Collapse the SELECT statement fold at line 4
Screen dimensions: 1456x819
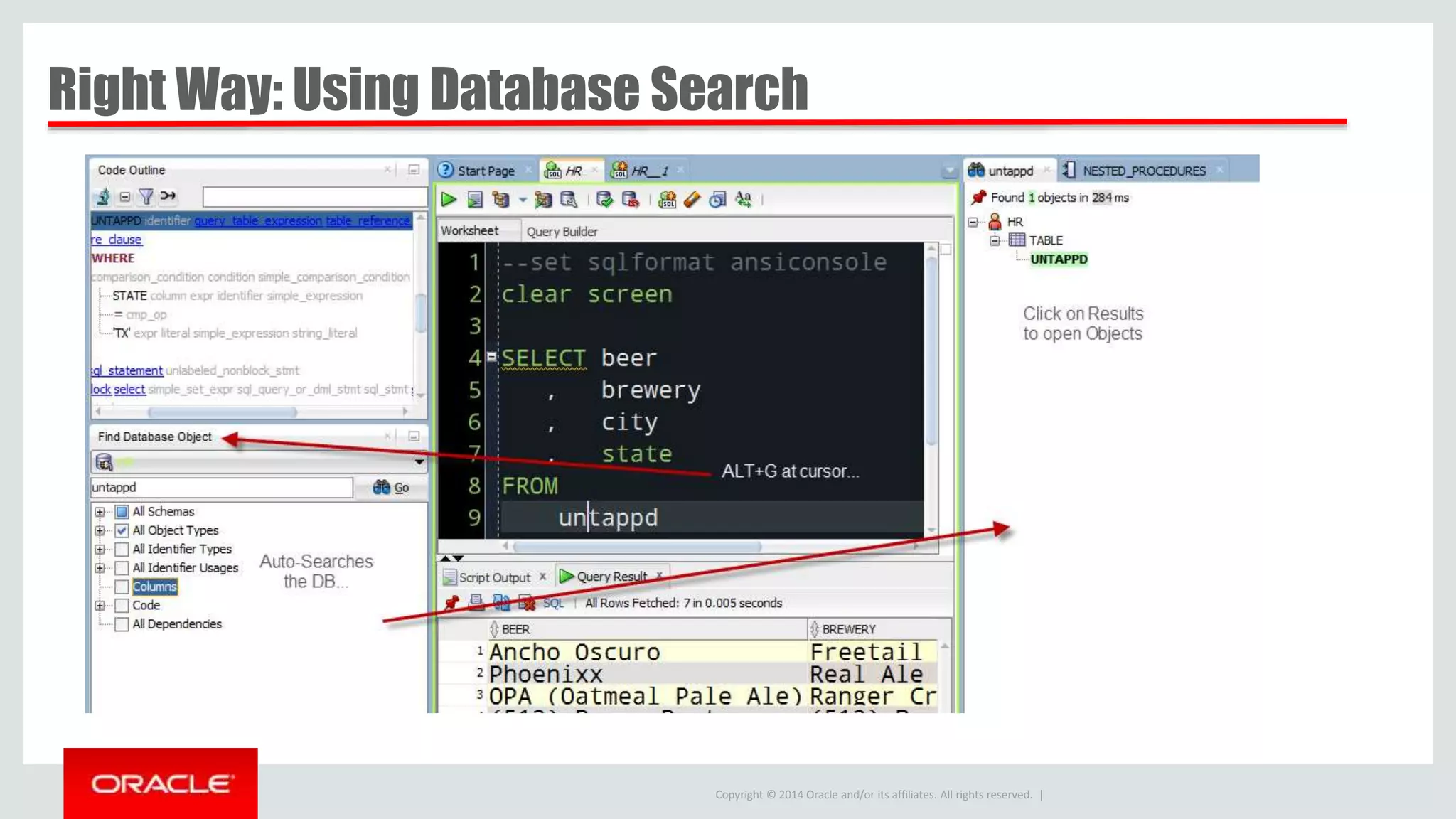pyautogui.click(x=491, y=357)
